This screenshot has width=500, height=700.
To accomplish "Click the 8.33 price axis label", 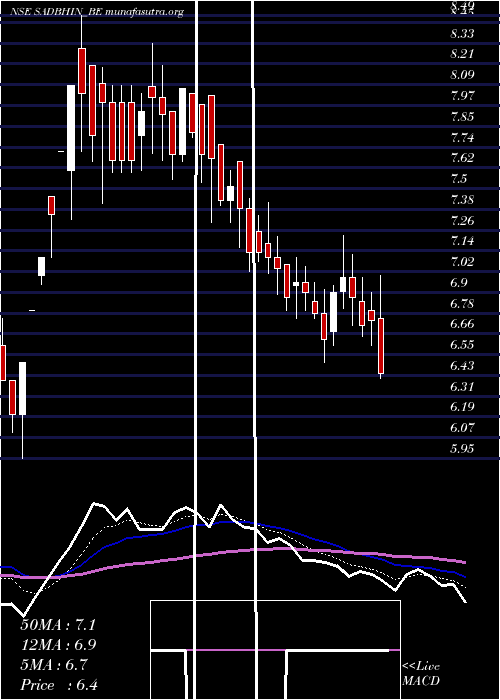I will [x=462, y=33].
